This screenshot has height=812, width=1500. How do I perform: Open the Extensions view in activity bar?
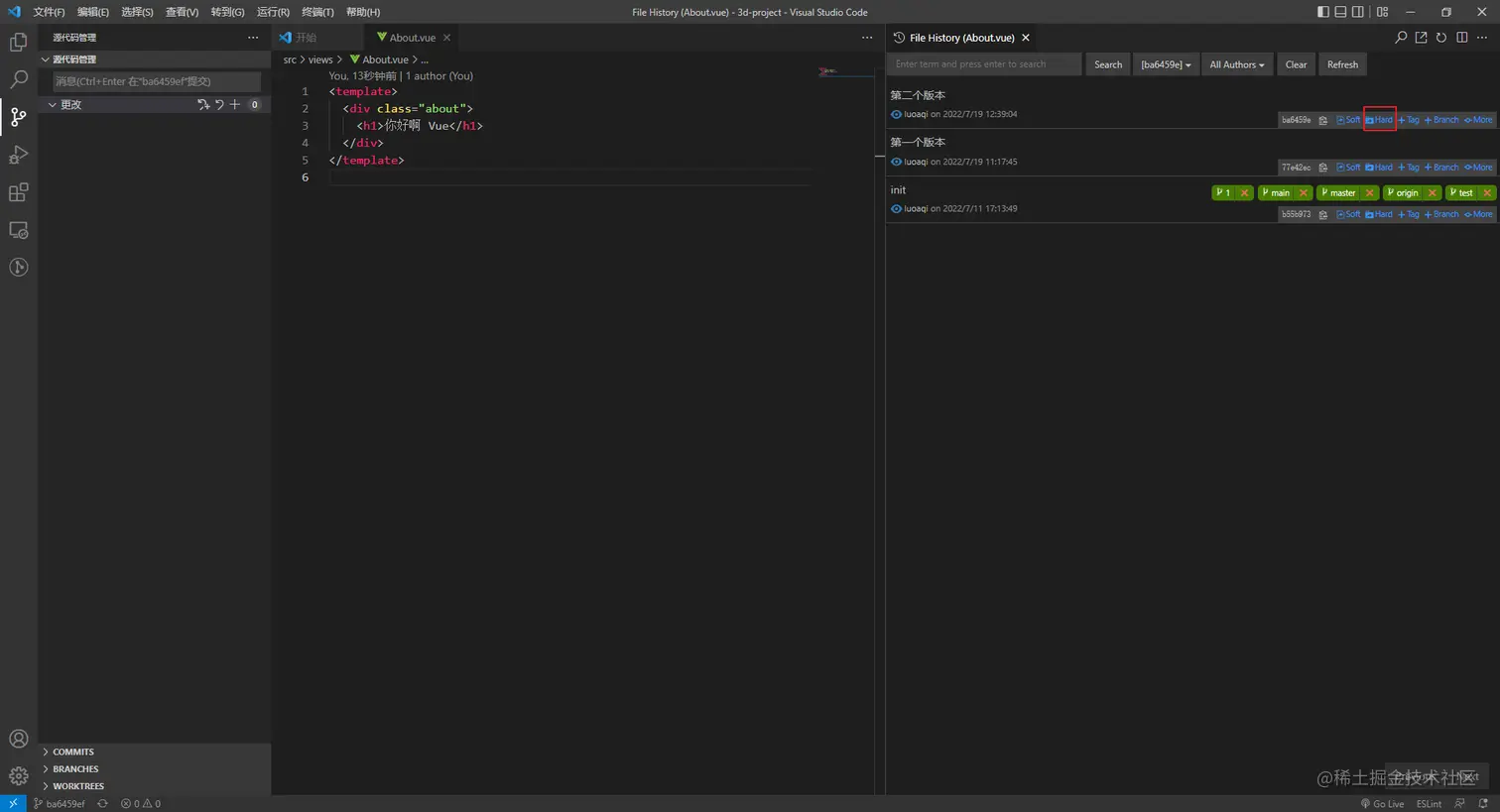[18, 192]
